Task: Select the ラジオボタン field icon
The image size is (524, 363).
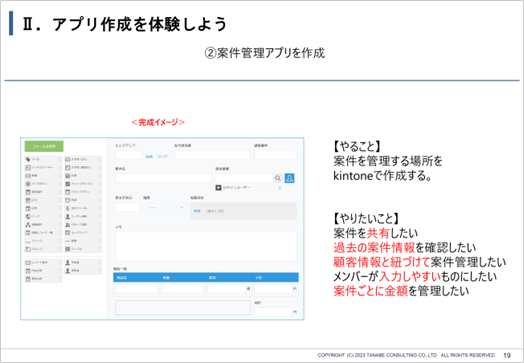Action: pyautogui.click(x=28, y=184)
